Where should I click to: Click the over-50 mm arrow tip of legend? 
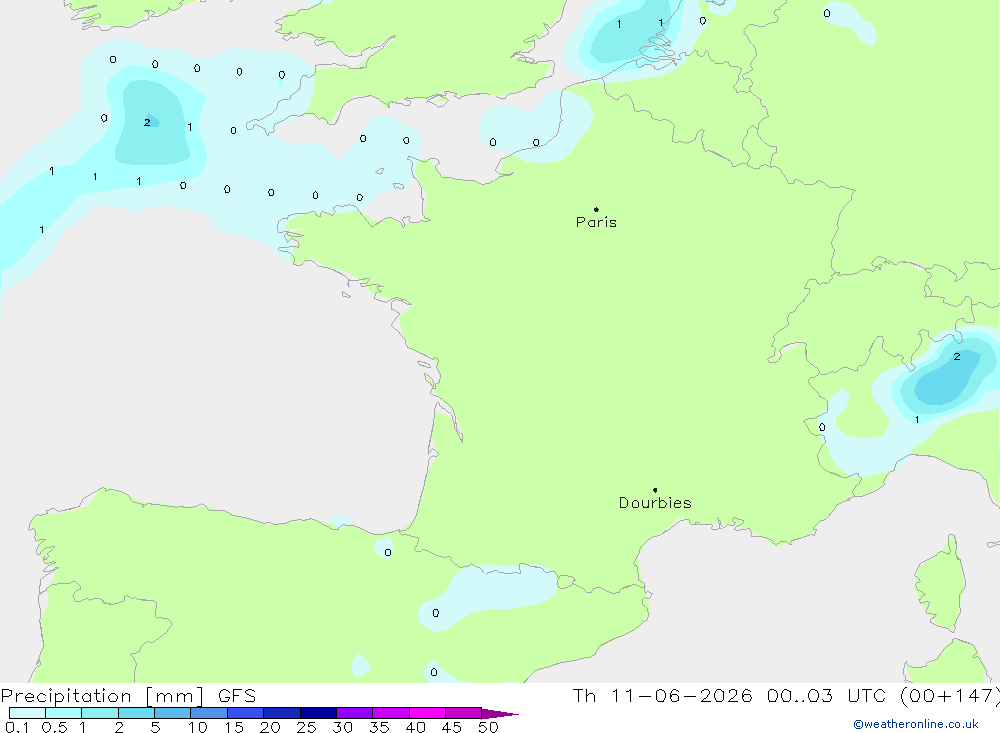tap(500, 713)
